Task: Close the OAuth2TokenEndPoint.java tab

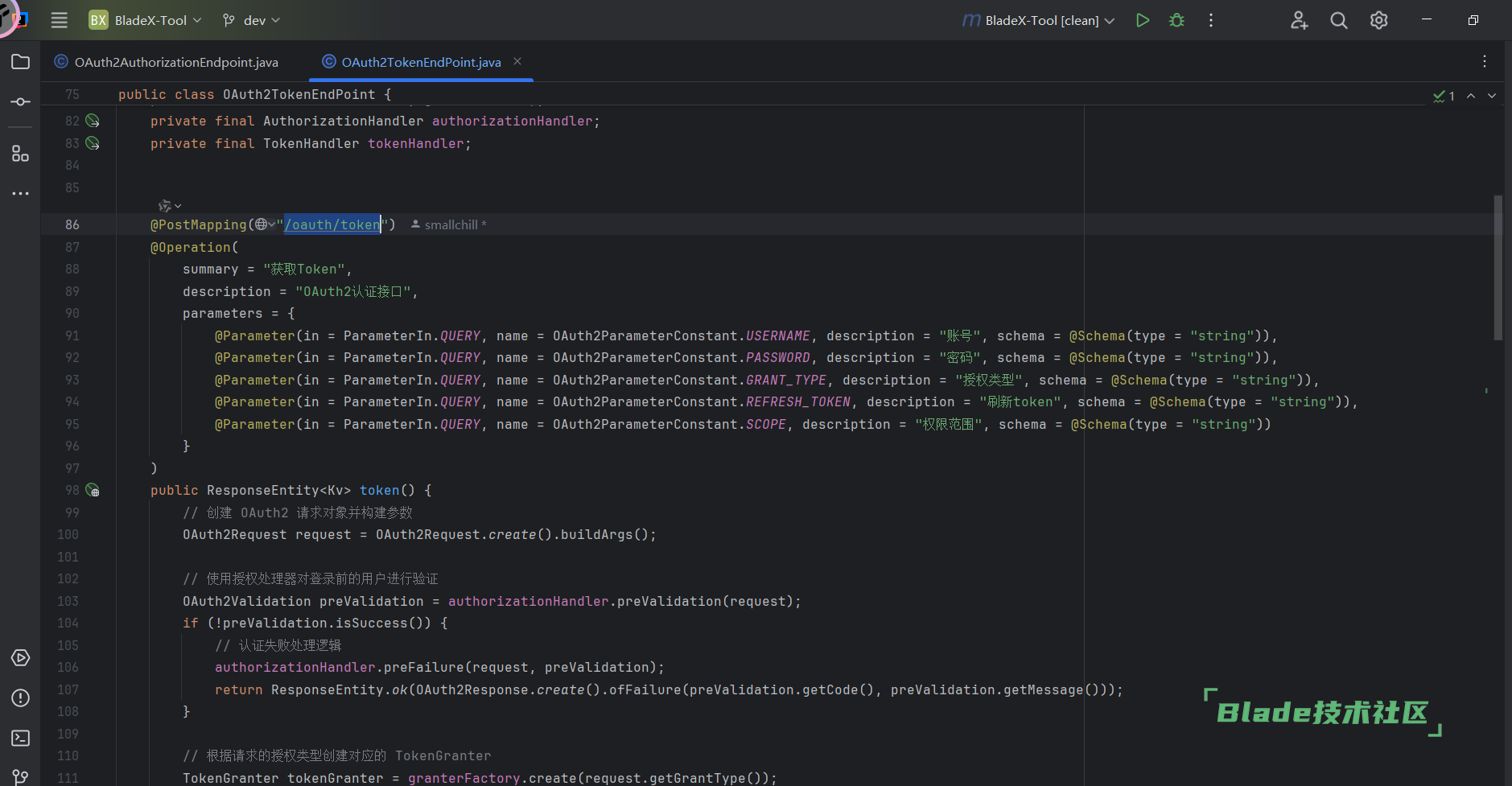Action: [517, 61]
